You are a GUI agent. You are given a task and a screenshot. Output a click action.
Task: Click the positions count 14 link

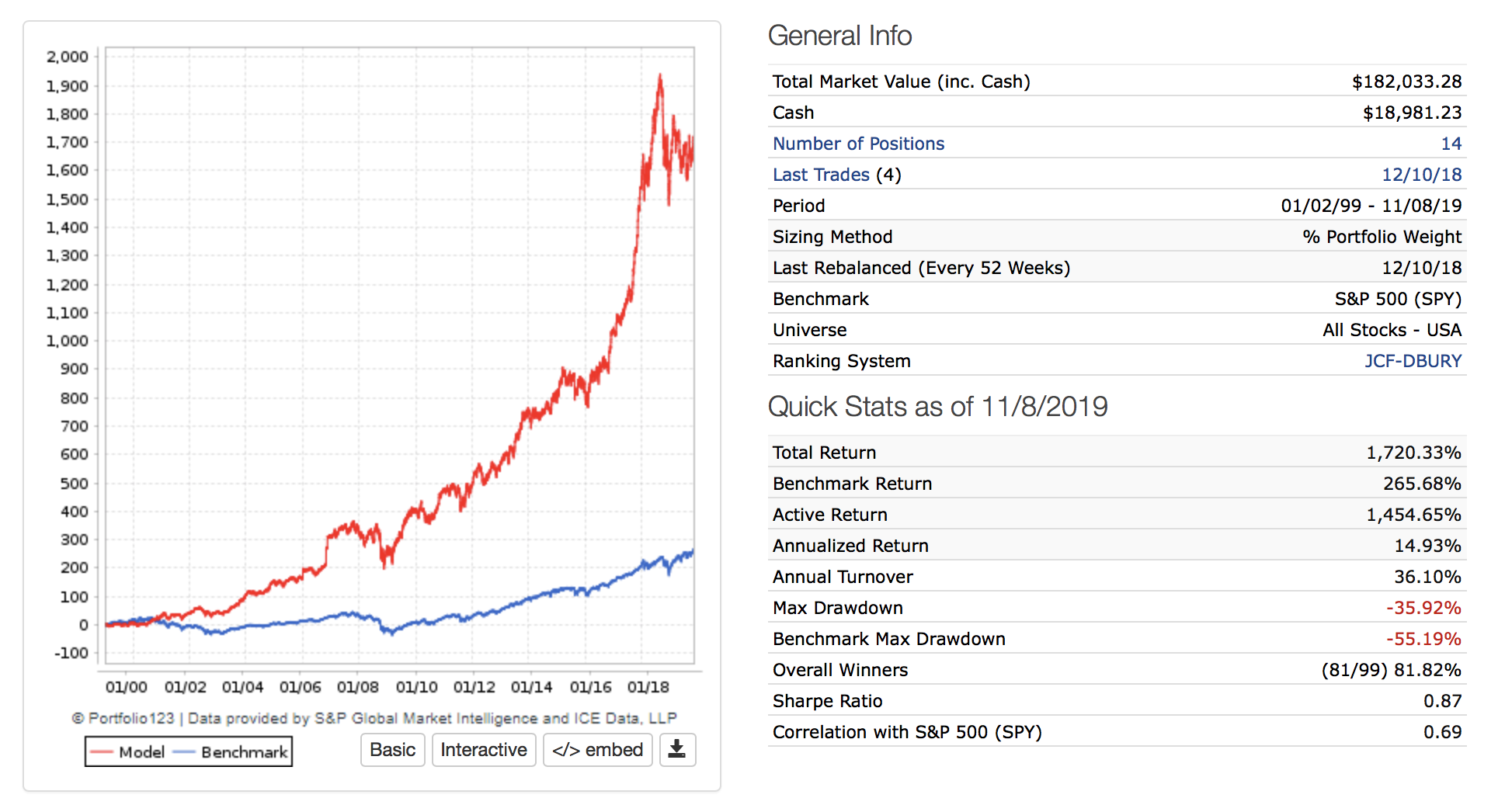coord(1451,144)
